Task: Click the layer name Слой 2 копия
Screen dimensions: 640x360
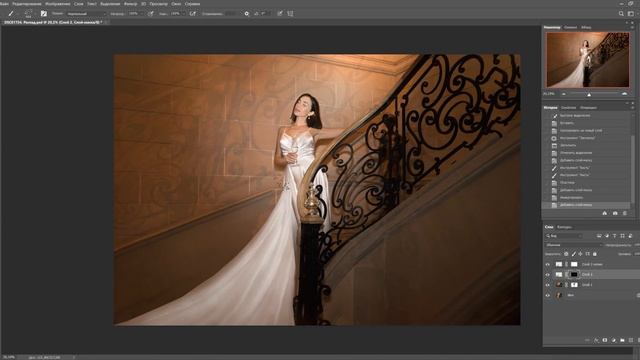Action: point(592,264)
